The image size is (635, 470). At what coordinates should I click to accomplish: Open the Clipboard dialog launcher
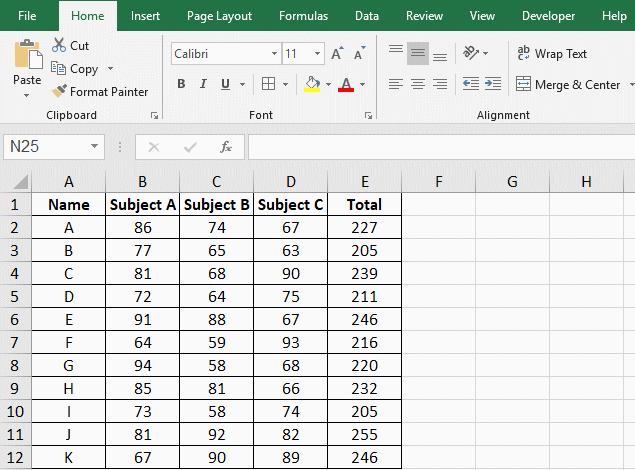pyautogui.click(x=154, y=116)
